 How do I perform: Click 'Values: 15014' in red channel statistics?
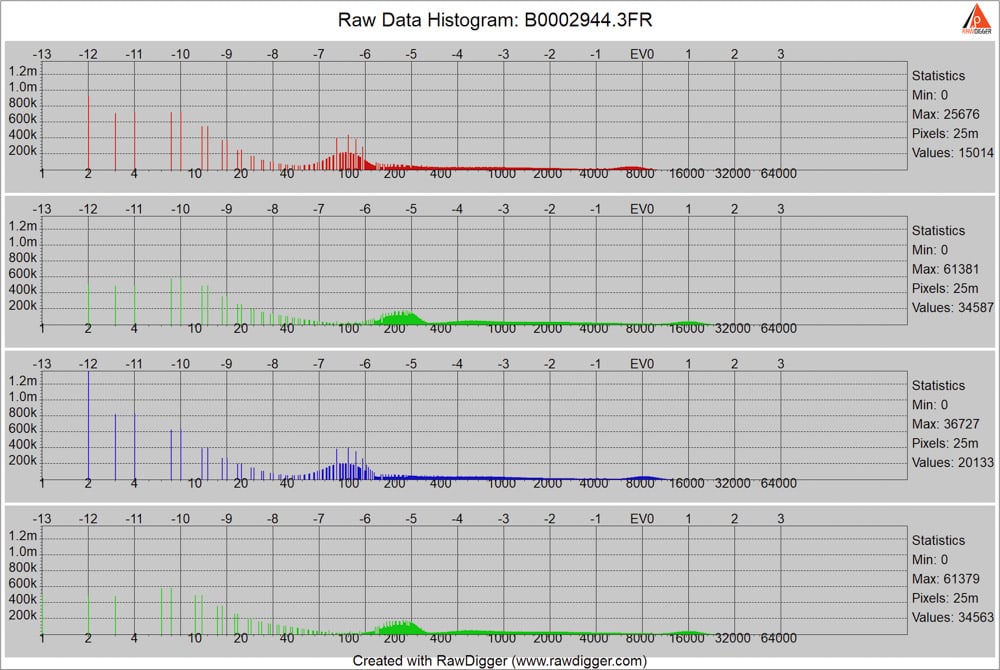point(952,152)
